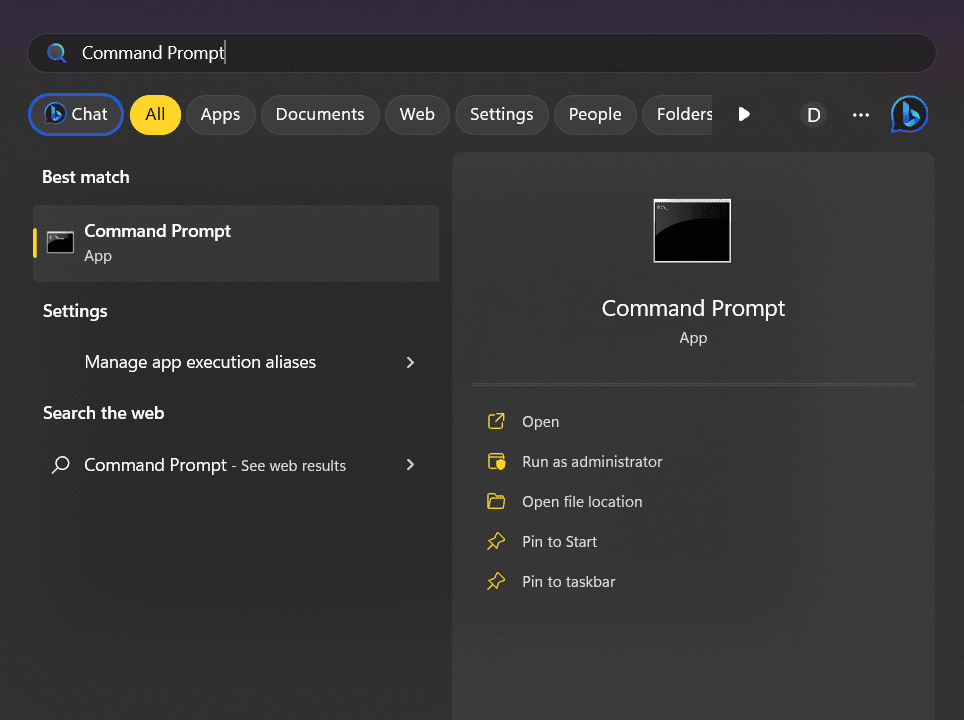Image resolution: width=964 pixels, height=720 pixels.
Task: Click the search magnifier icon
Action: coord(57,52)
